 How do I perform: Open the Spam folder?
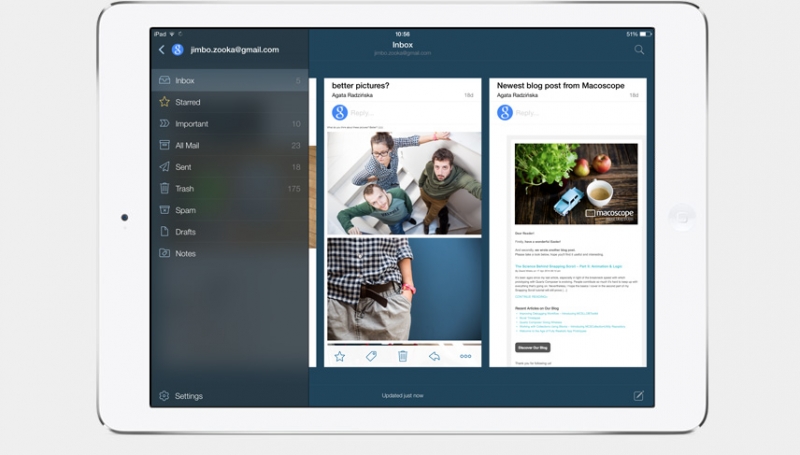[x=230, y=210]
